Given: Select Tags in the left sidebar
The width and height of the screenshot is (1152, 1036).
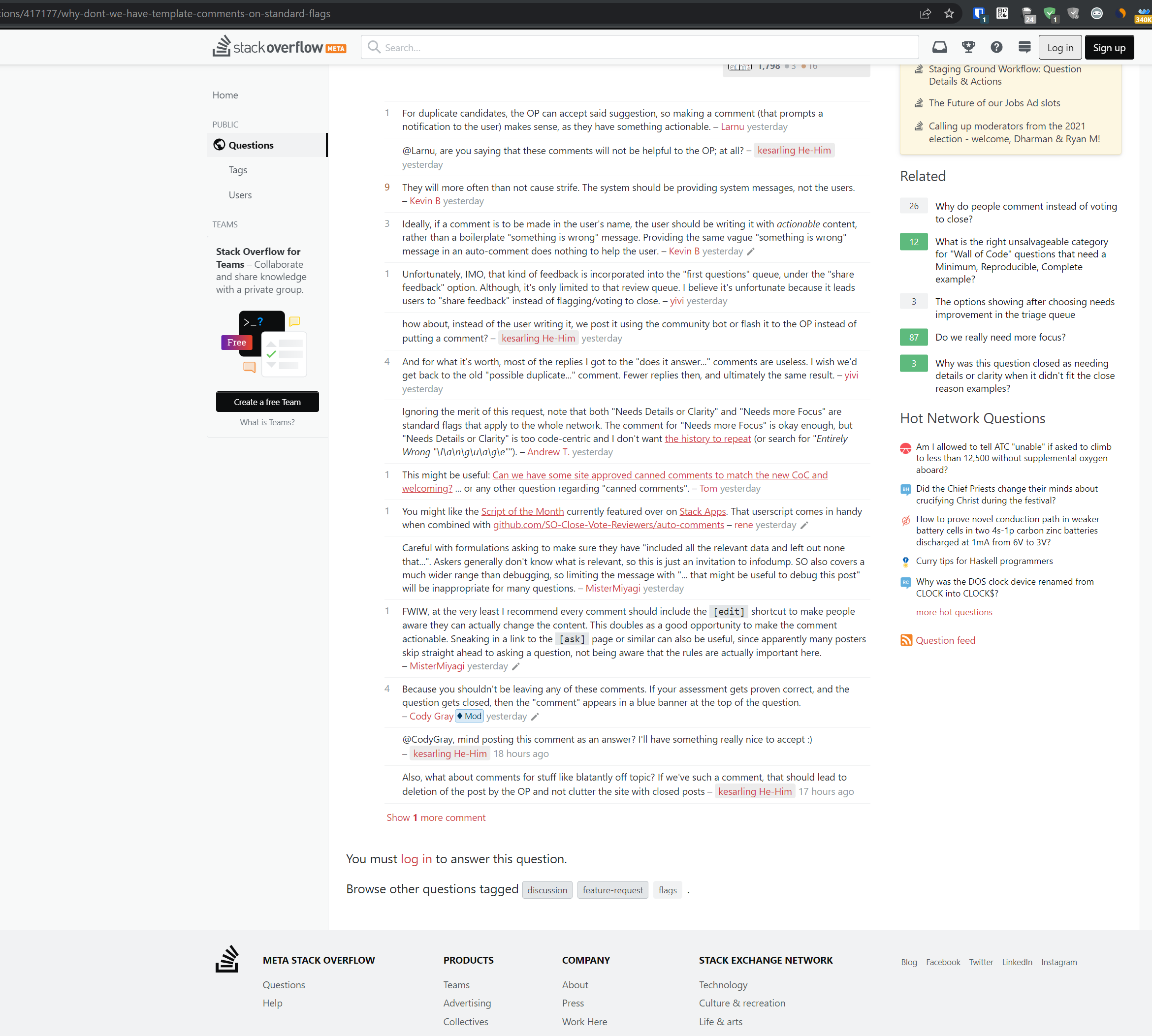Looking at the screenshot, I should tap(237, 170).
